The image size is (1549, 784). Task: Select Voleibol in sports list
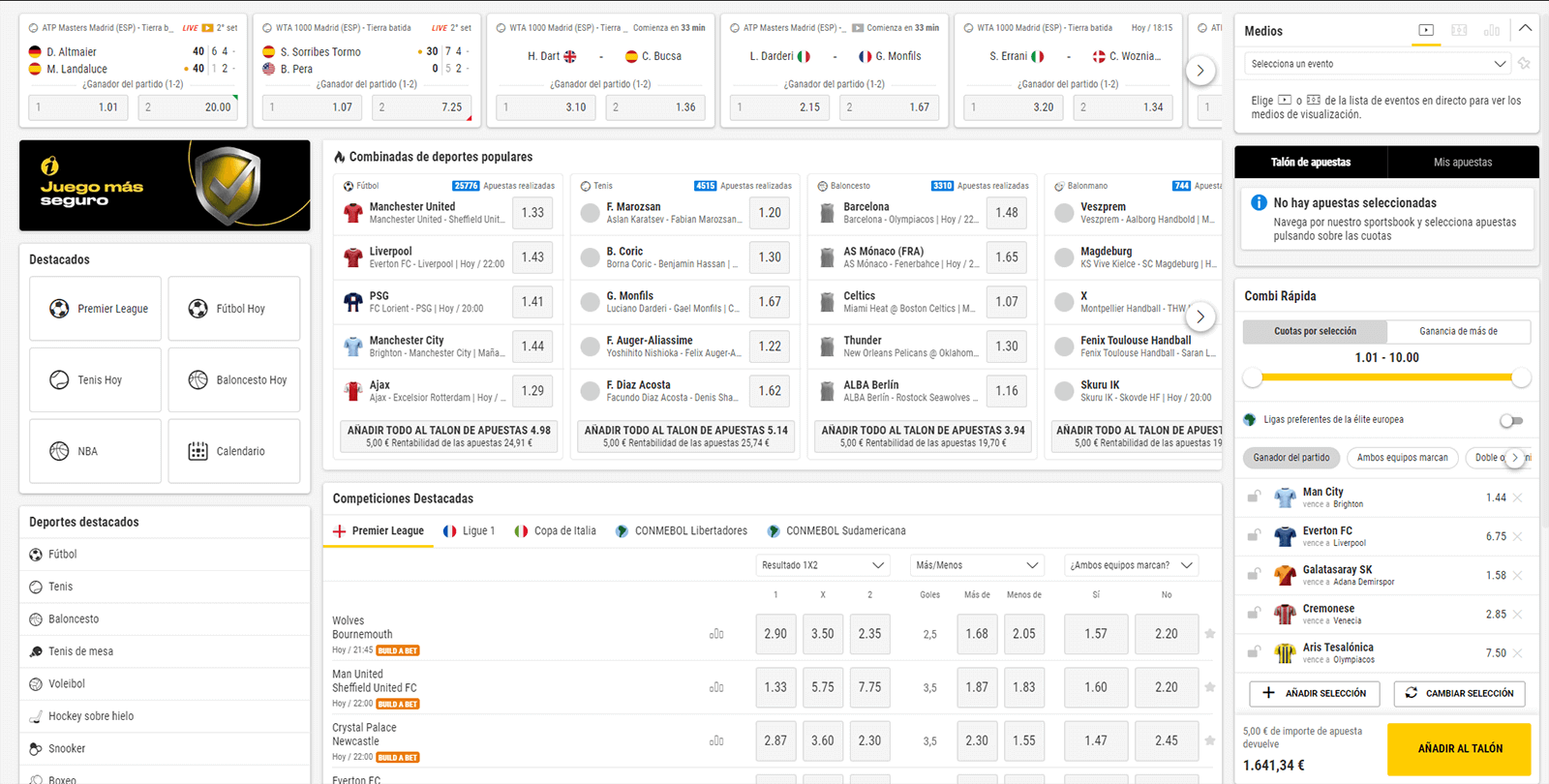165,683
